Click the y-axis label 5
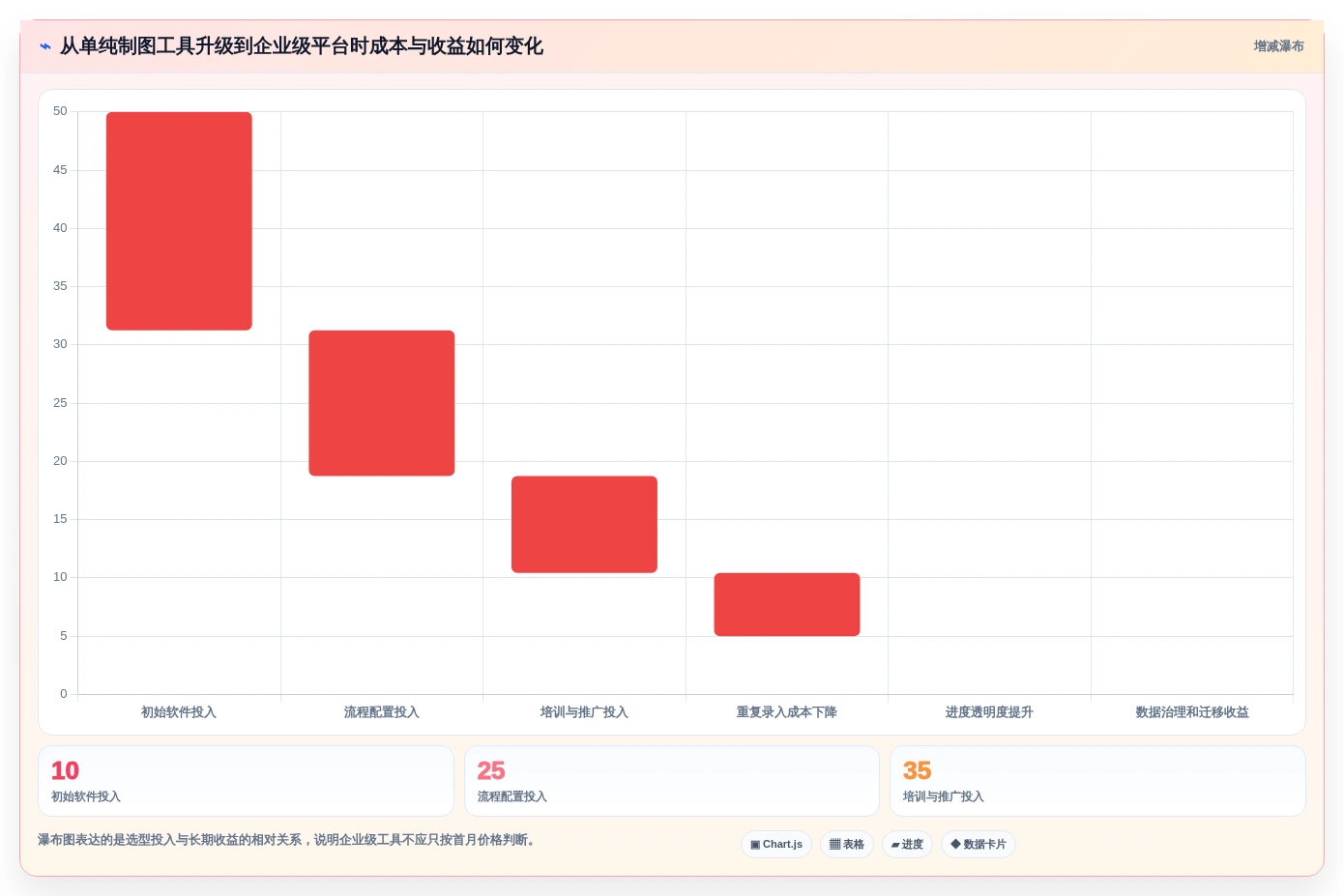The height and width of the screenshot is (896, 1344). coord(64,636)
